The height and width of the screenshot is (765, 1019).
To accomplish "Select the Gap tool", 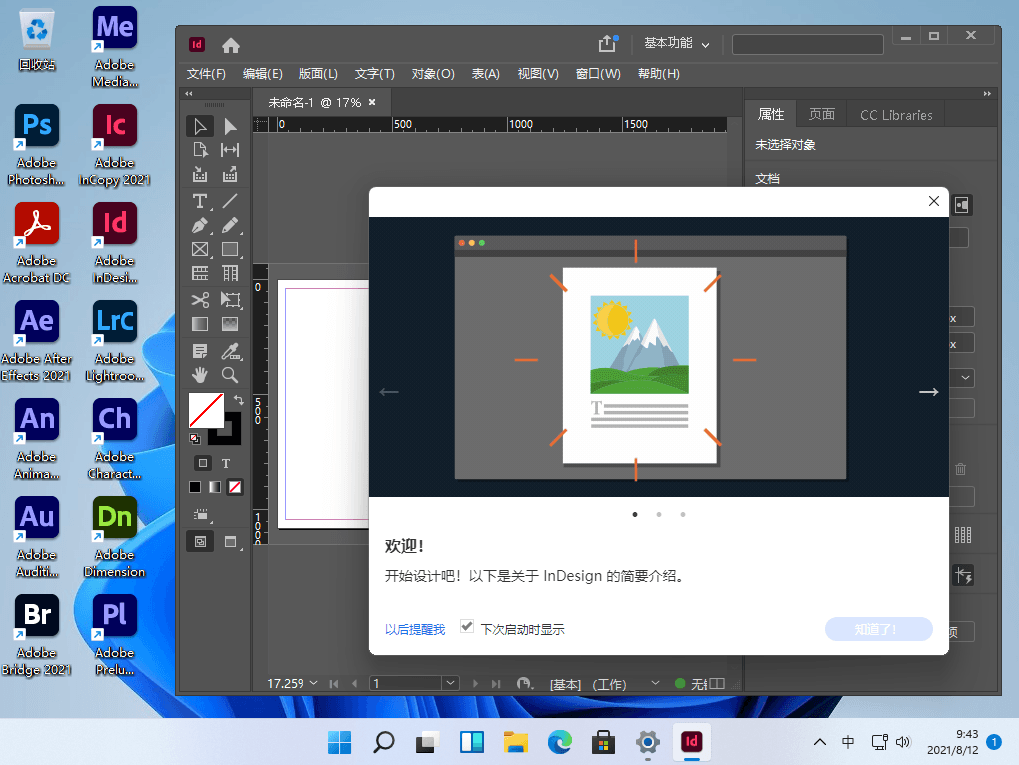I will [230, 150].
